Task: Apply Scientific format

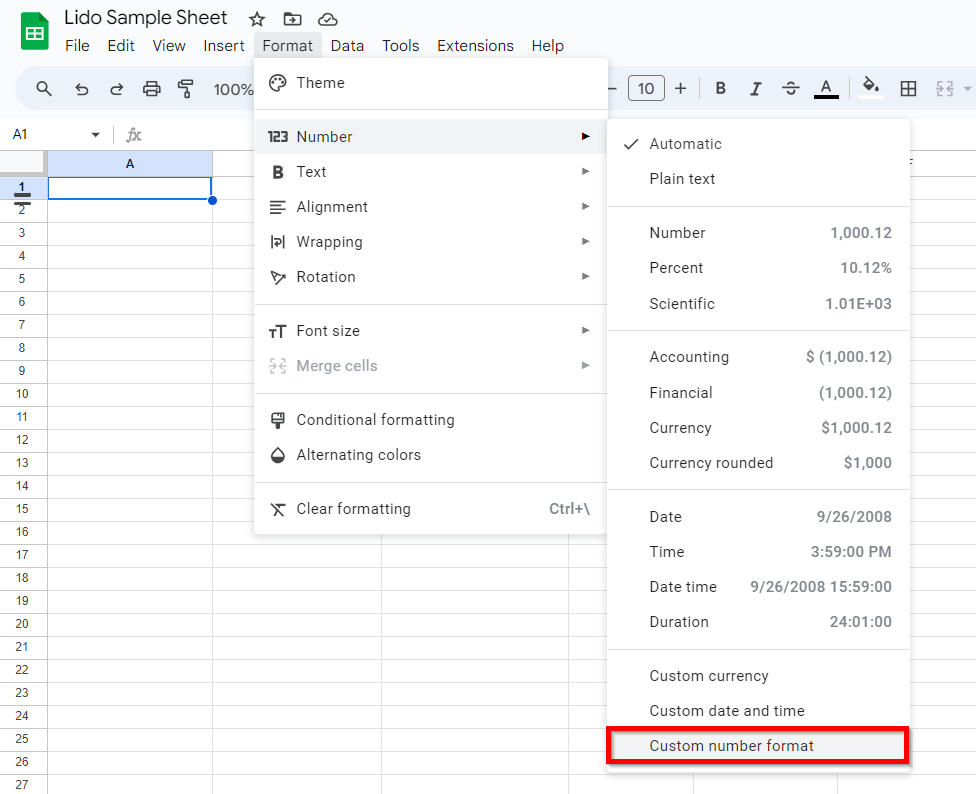Action: click(758, 304)
